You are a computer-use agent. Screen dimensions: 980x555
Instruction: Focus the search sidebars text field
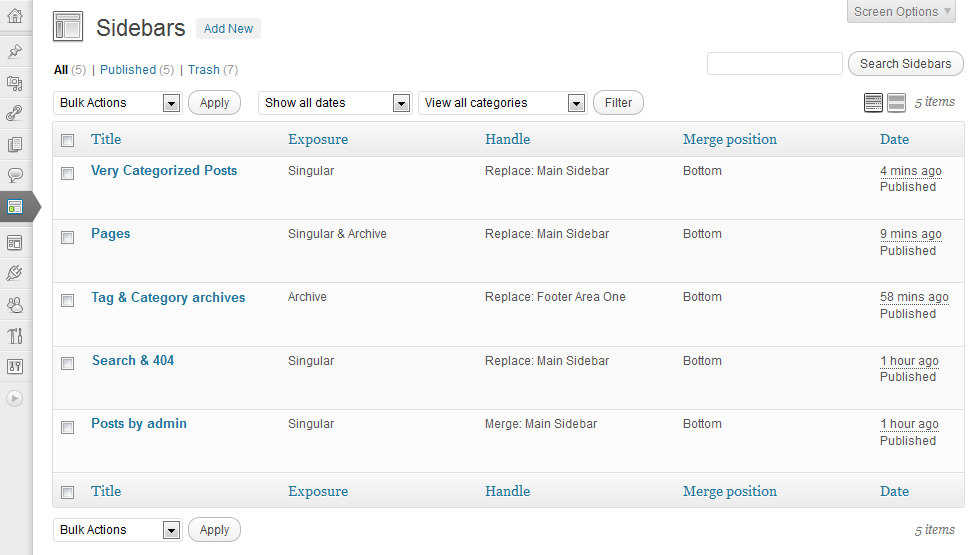775,64
